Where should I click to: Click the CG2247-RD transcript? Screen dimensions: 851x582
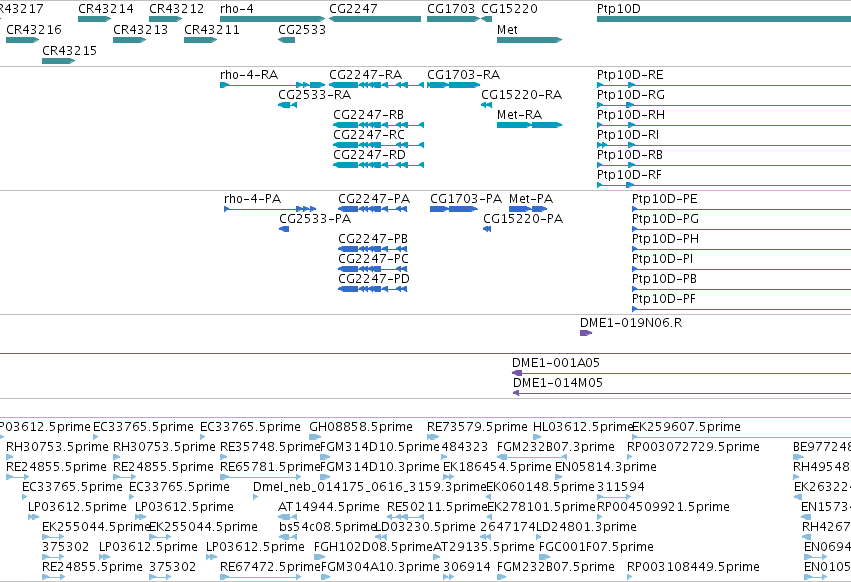pyautogui.click(x=378, y=165)
